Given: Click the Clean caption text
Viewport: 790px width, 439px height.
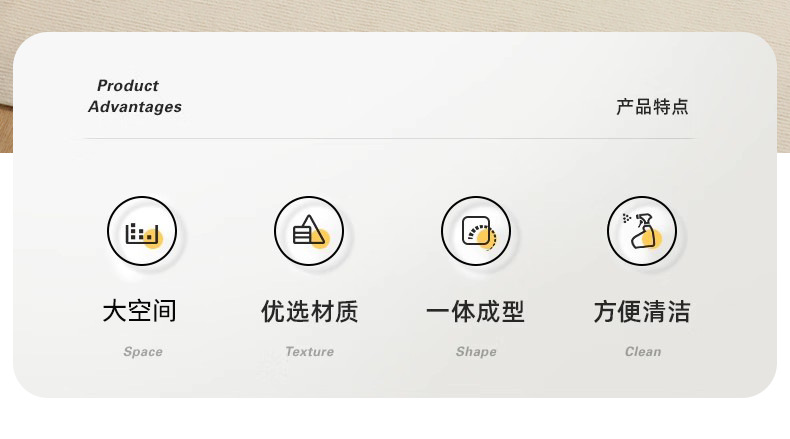Looking at the screenshot, I should pyautogui.click(x=643, y=351).
